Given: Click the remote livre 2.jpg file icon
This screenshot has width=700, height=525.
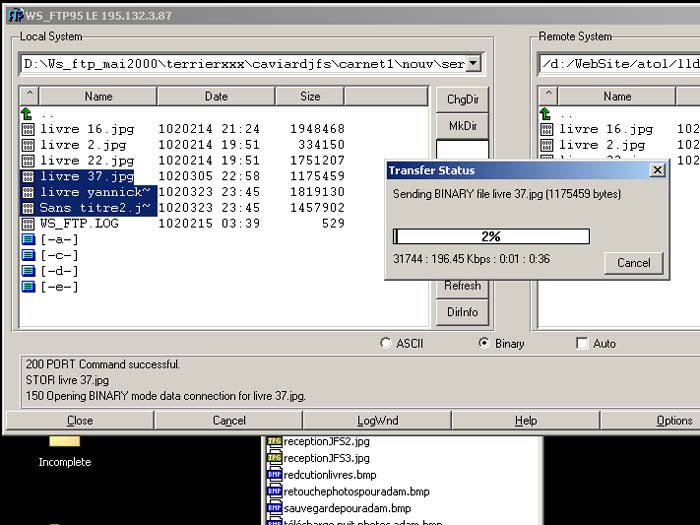Looking at the screenshot, I should [x=546, y=145].
